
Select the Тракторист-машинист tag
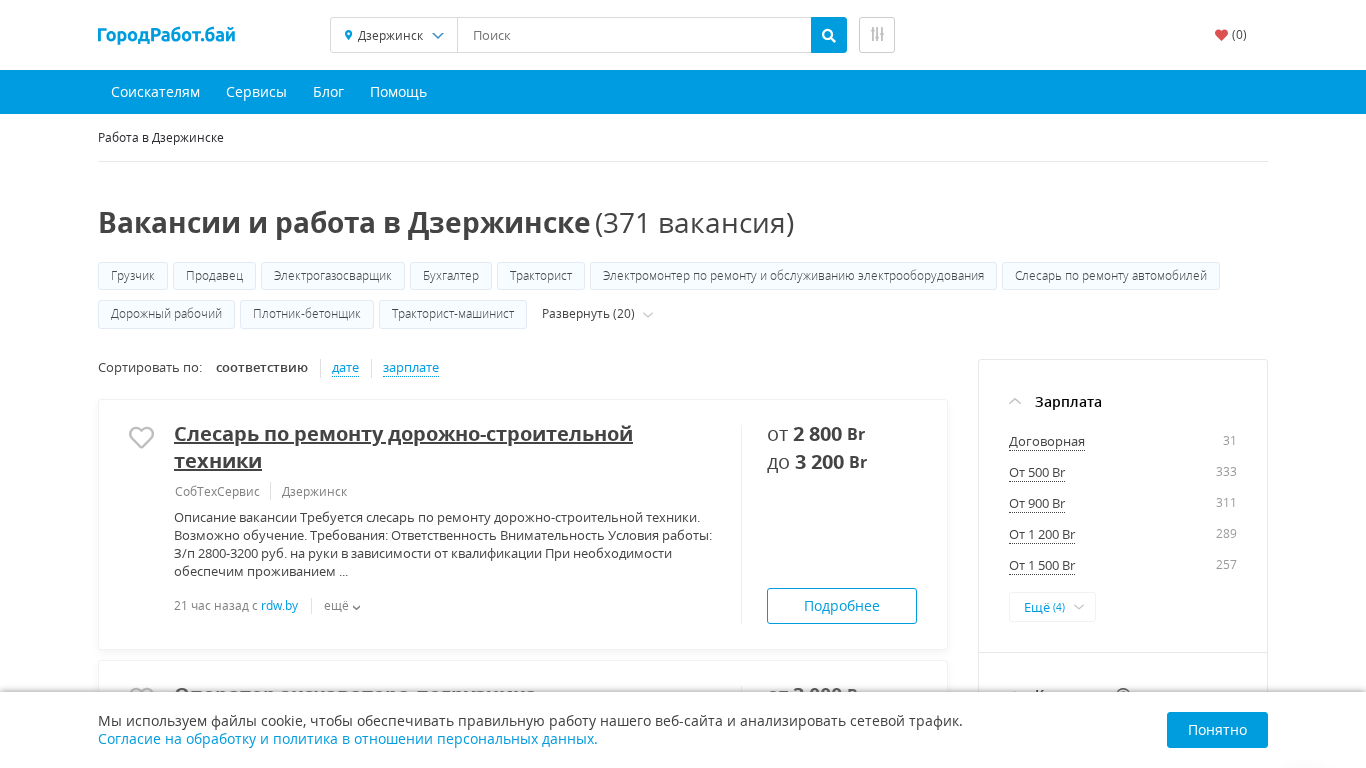pos(453,314)
